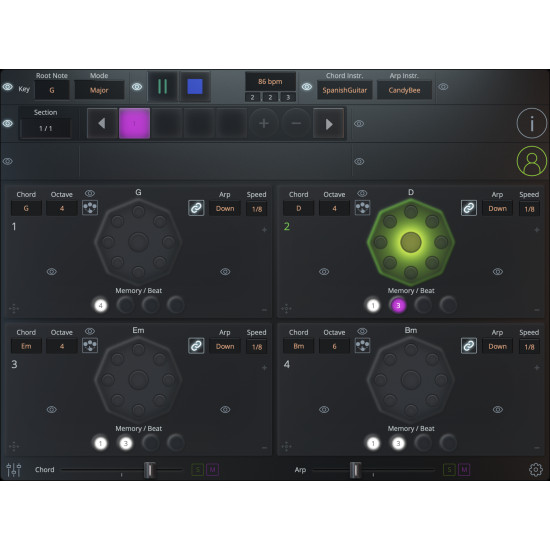Image resolution: width=550 pixels, height=550 pixels.
Task: Change pad 1 chord G selector
Action: pos(26,208)
